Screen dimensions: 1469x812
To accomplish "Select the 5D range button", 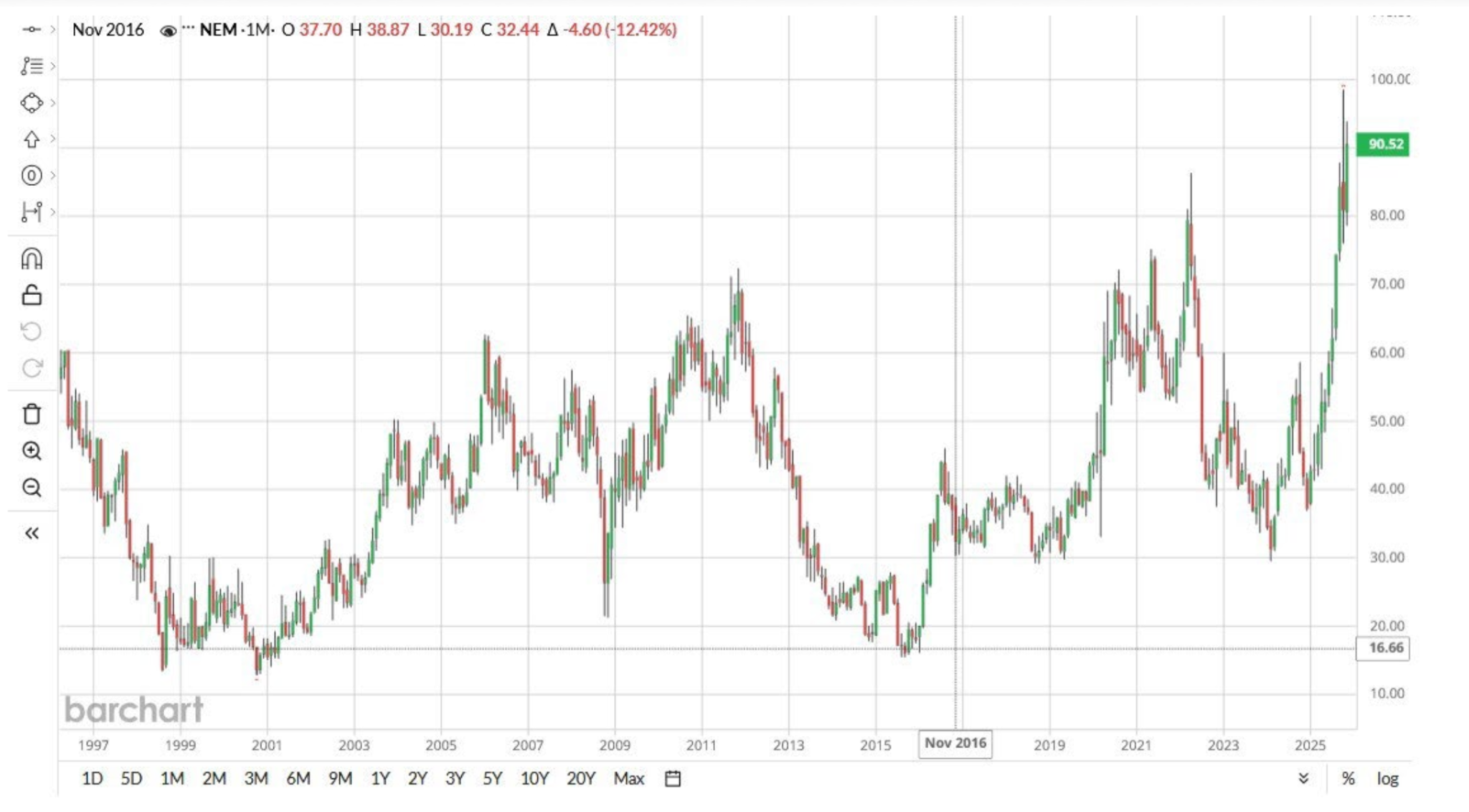I will (131, 778).
